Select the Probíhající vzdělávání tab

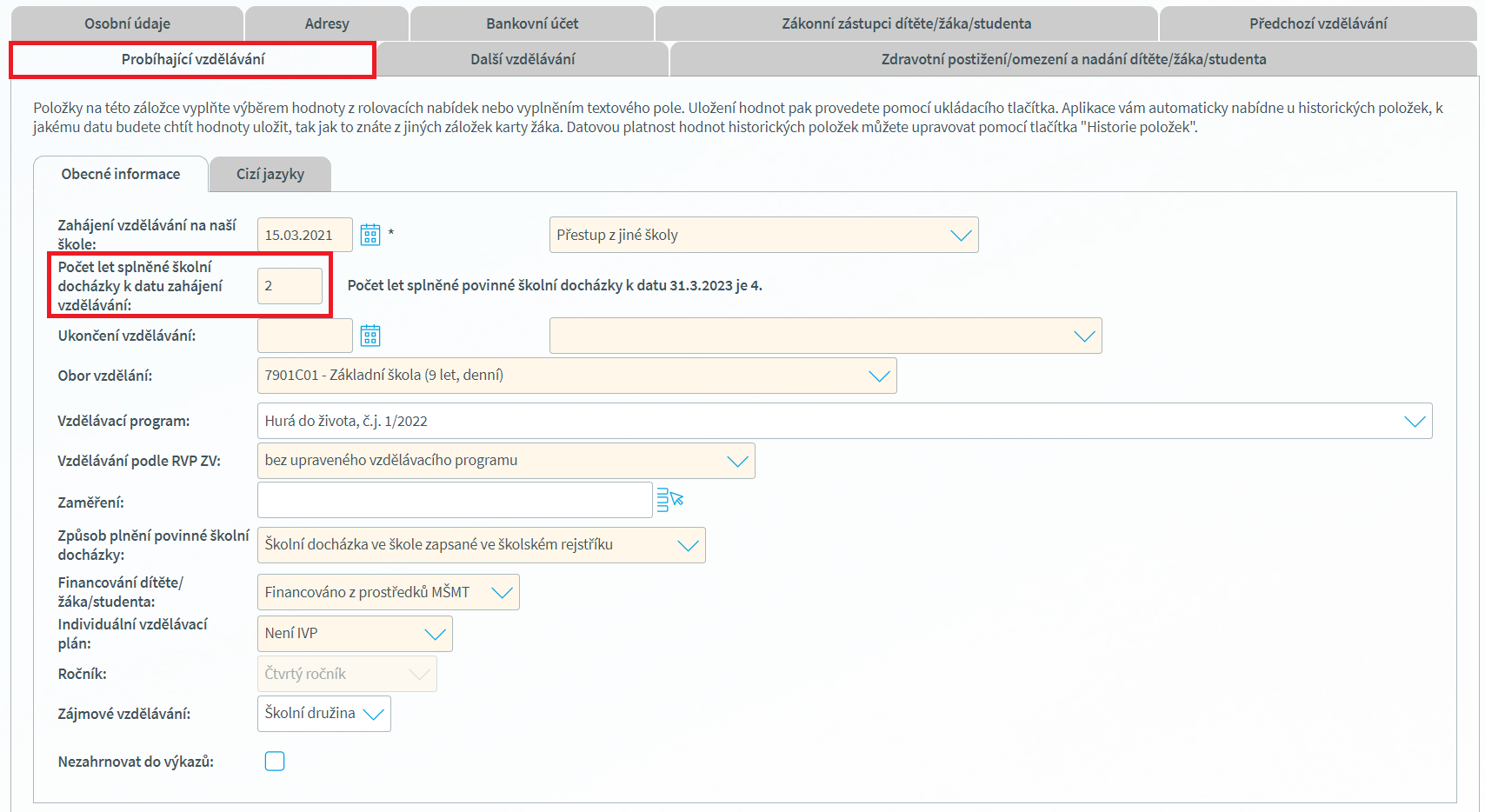point(193,59)
